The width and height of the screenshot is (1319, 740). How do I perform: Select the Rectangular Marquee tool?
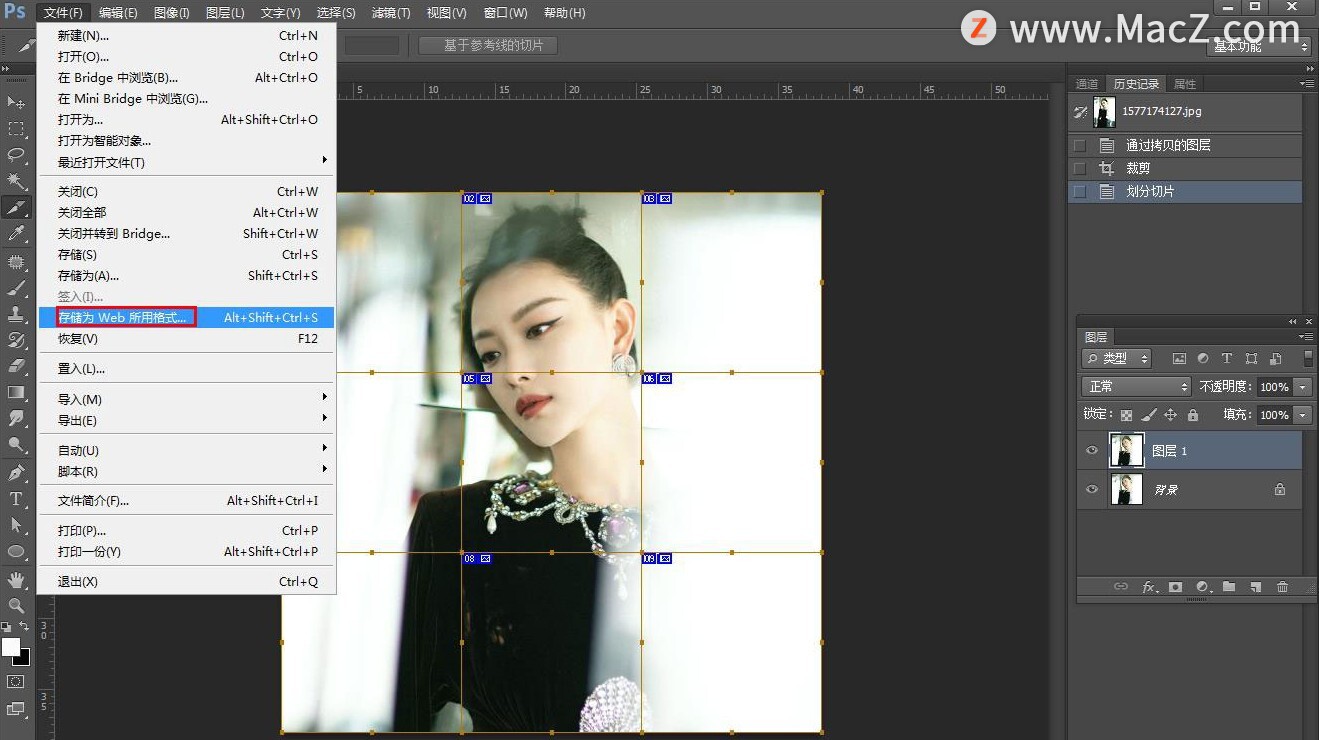pyautogui.click(x=17, y=129)
